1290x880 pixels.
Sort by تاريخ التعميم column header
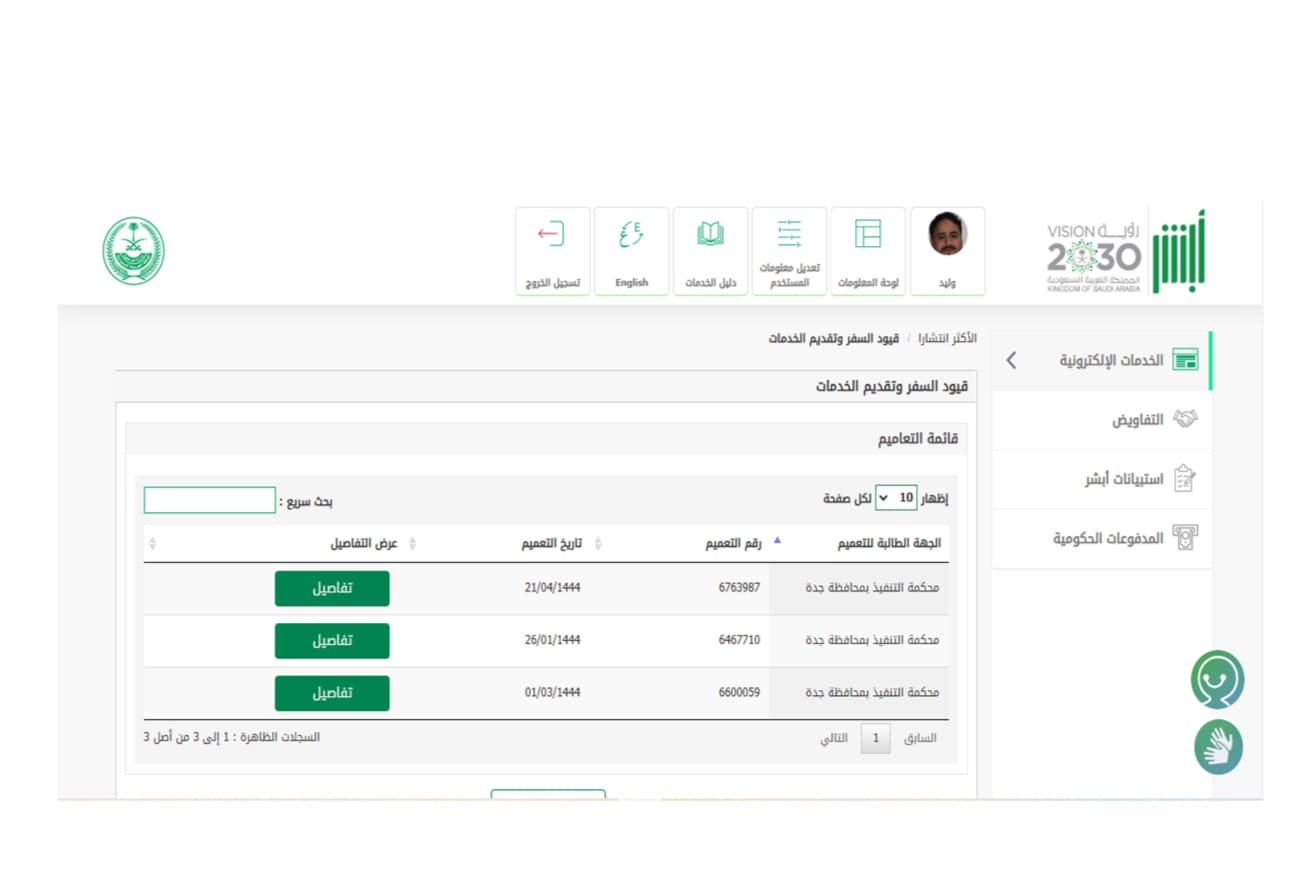click(551, 543)
